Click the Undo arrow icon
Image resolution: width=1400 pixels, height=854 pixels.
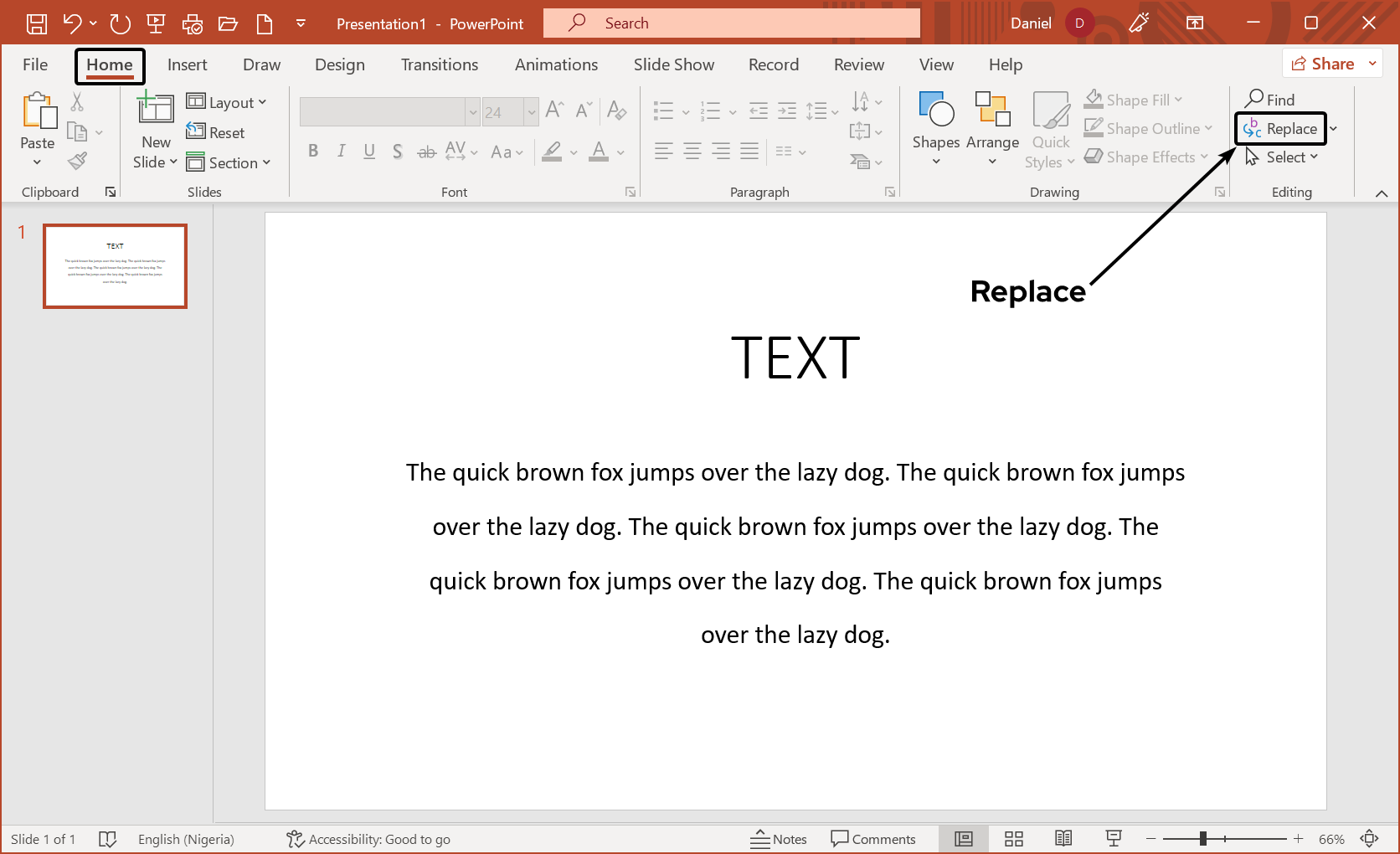point(73,23)
